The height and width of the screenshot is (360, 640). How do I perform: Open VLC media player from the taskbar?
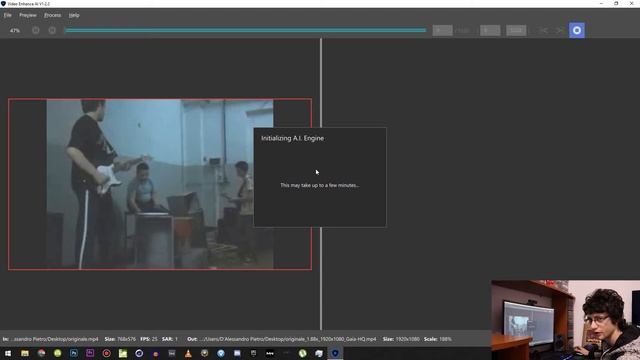[x=188, y=353]
